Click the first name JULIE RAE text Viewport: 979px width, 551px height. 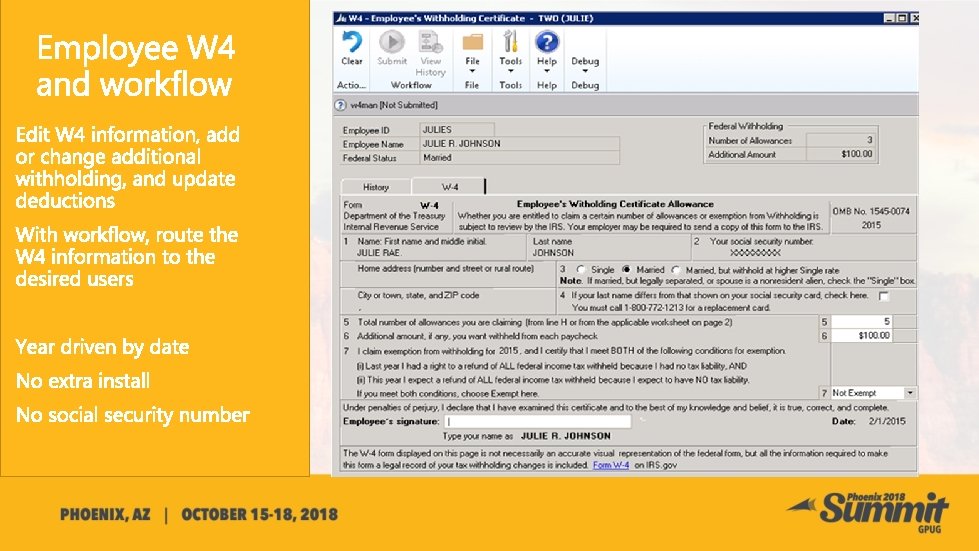coord(379,253)
